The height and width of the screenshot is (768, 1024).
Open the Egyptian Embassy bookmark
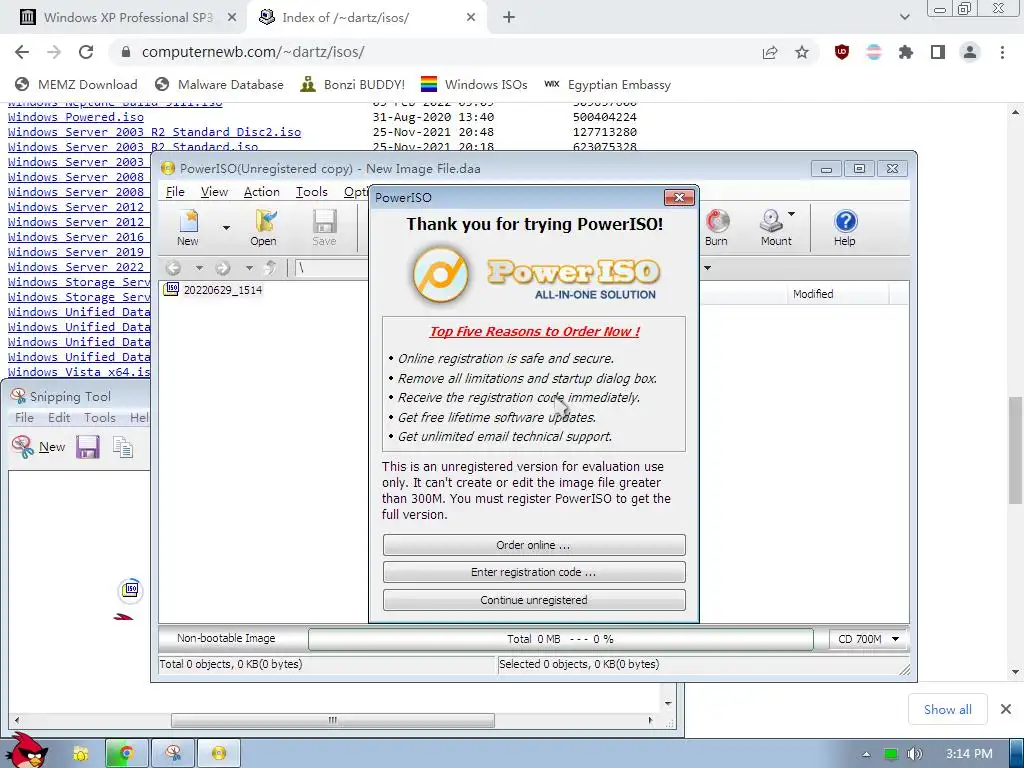(608, 84)
